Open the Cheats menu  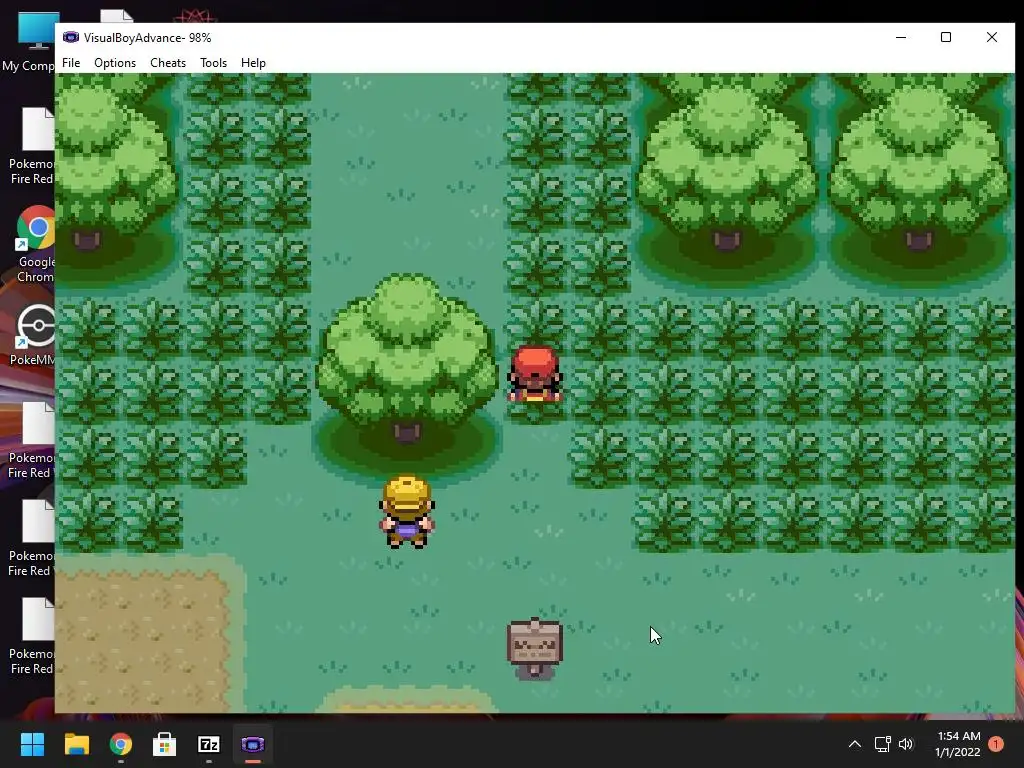[x=168, y=63]
